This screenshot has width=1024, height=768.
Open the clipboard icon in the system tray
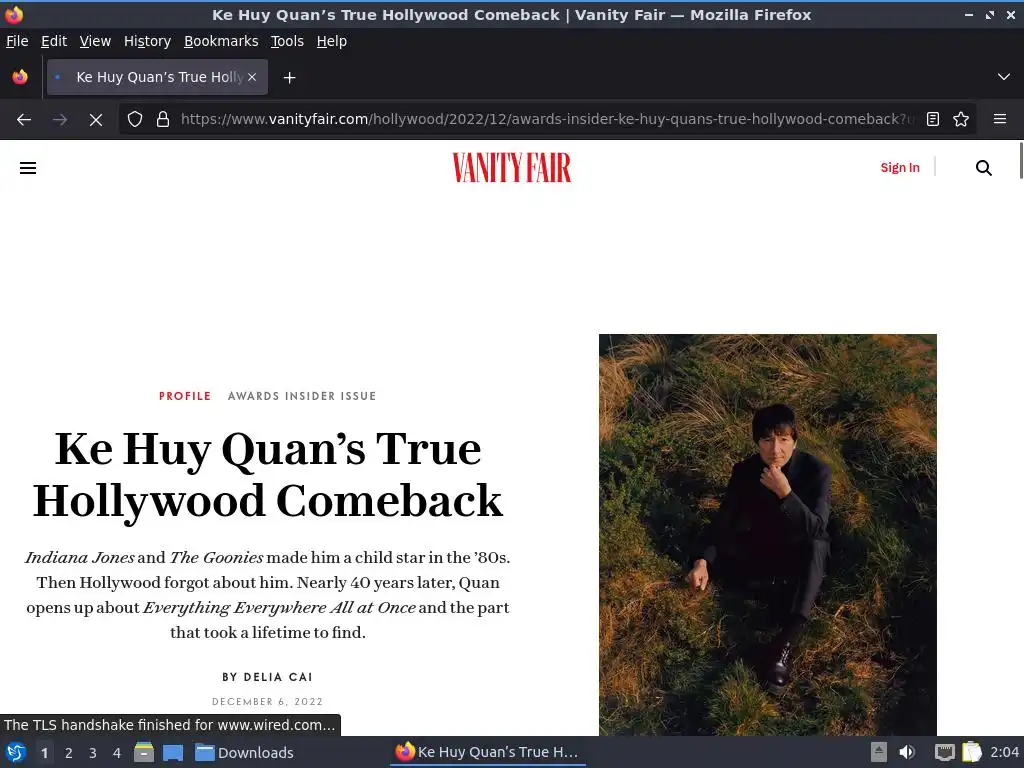pyautogui.click(x=972, y=752)
